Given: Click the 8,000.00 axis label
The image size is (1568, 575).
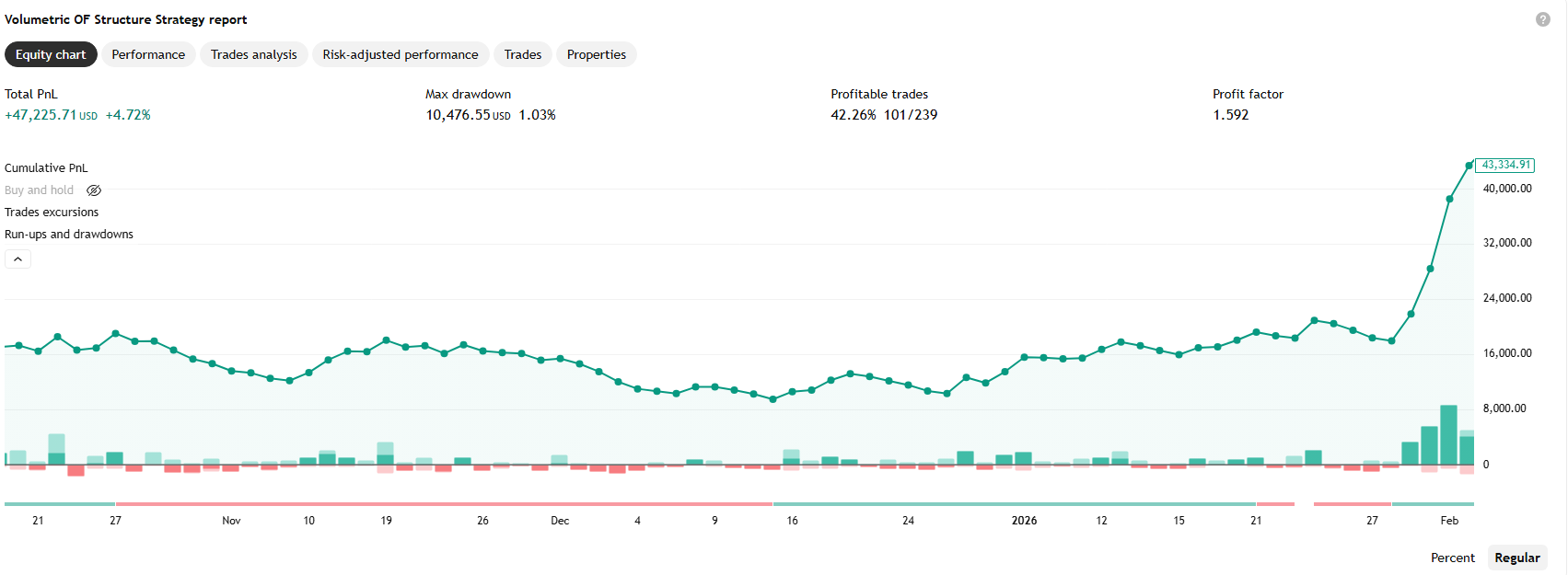Looking at the screenshot, I should [1504, 408].
